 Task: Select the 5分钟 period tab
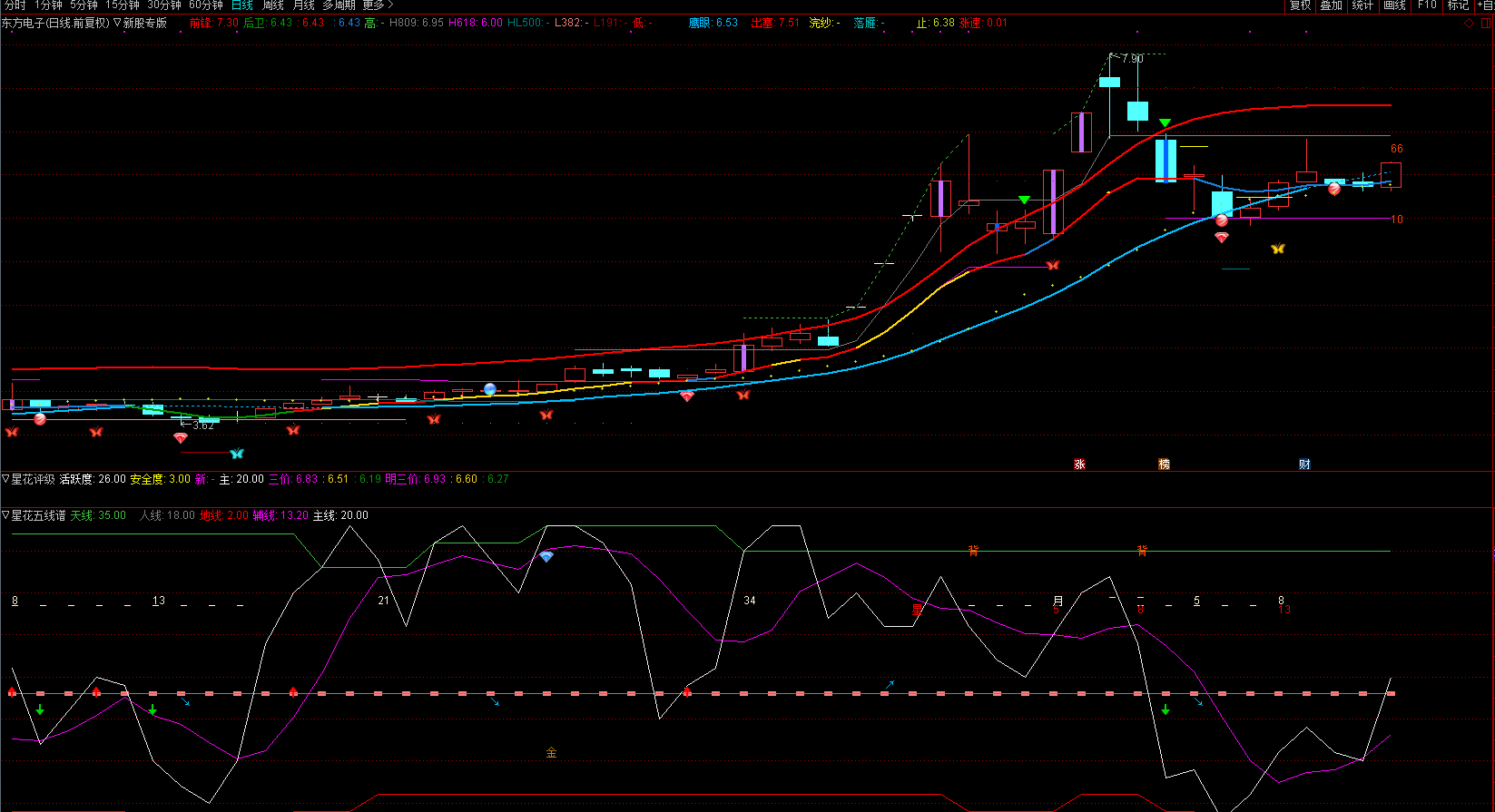(x=84, y=5)
